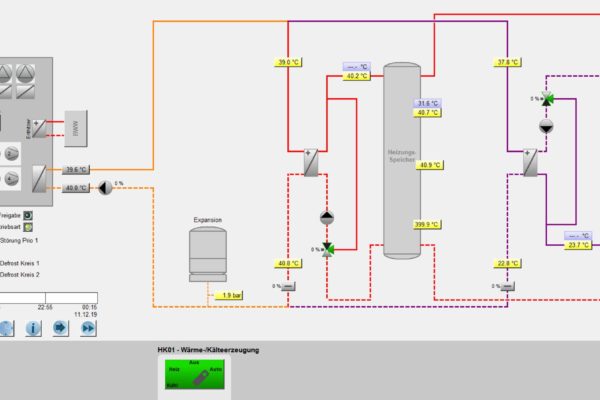Click the Defrost Kreis 1 label
The image size is (600, 400).
(x=20, y=263)
